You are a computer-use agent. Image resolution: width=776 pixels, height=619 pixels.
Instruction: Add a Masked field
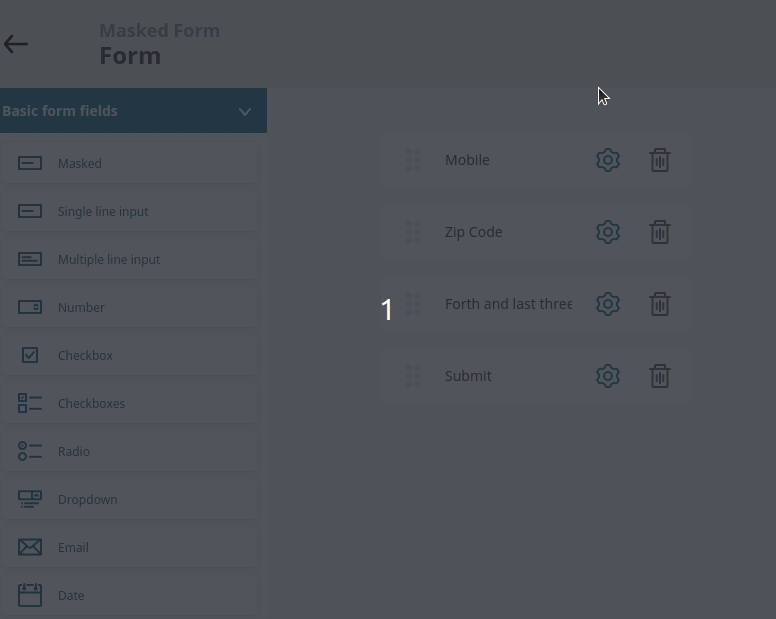point(129,163)
